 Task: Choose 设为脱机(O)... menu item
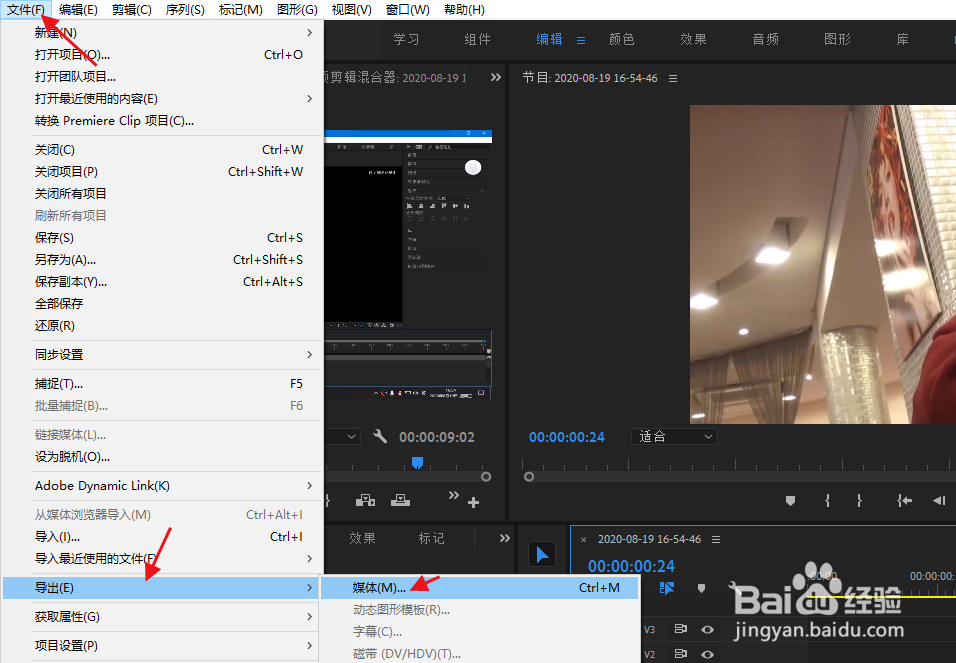point(162,457)
